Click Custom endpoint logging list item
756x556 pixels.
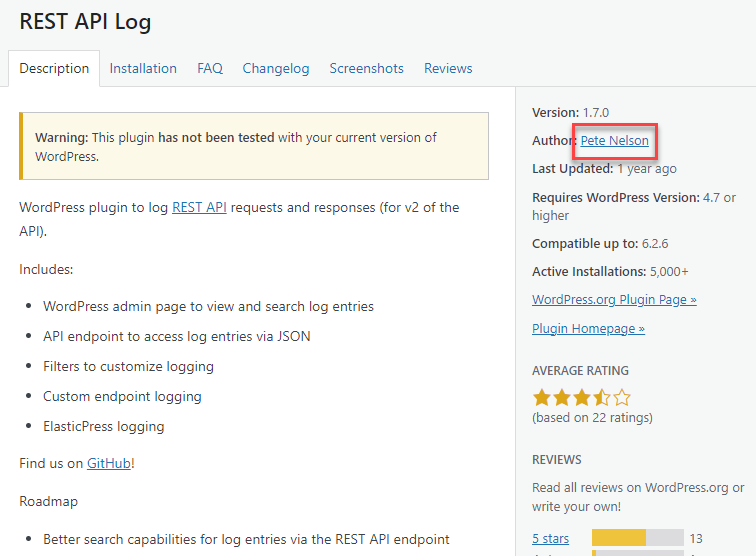pyautogui.click(x=122, y=396)
